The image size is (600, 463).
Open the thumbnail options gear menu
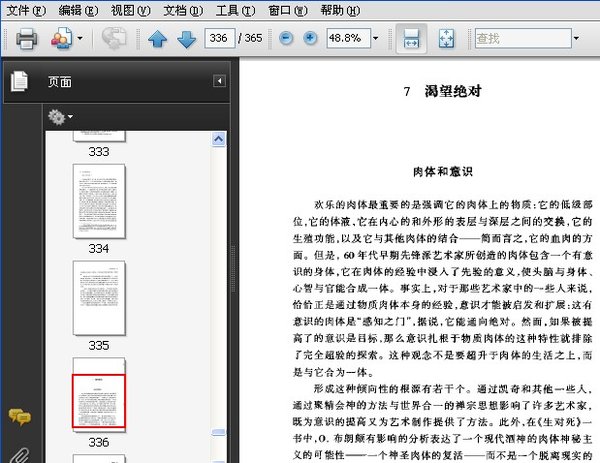coord(60,117)
